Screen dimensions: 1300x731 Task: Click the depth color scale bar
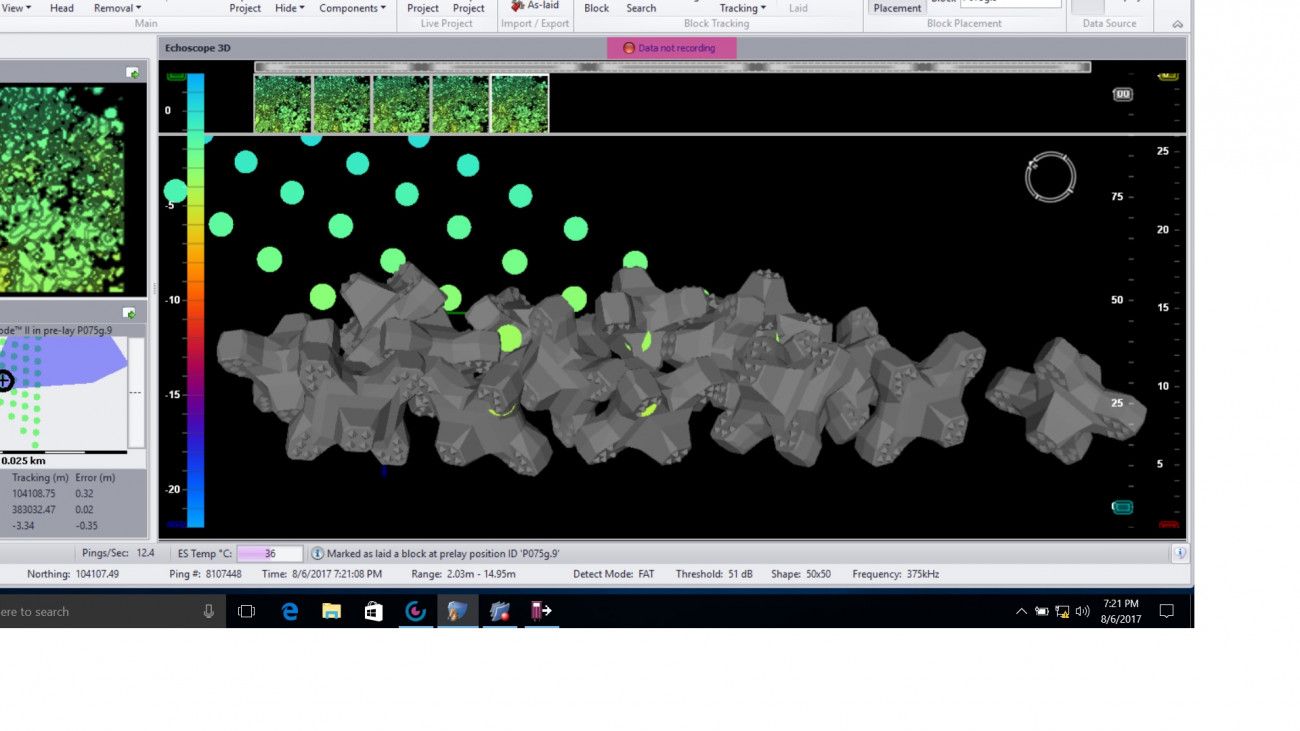pos(196,300)
